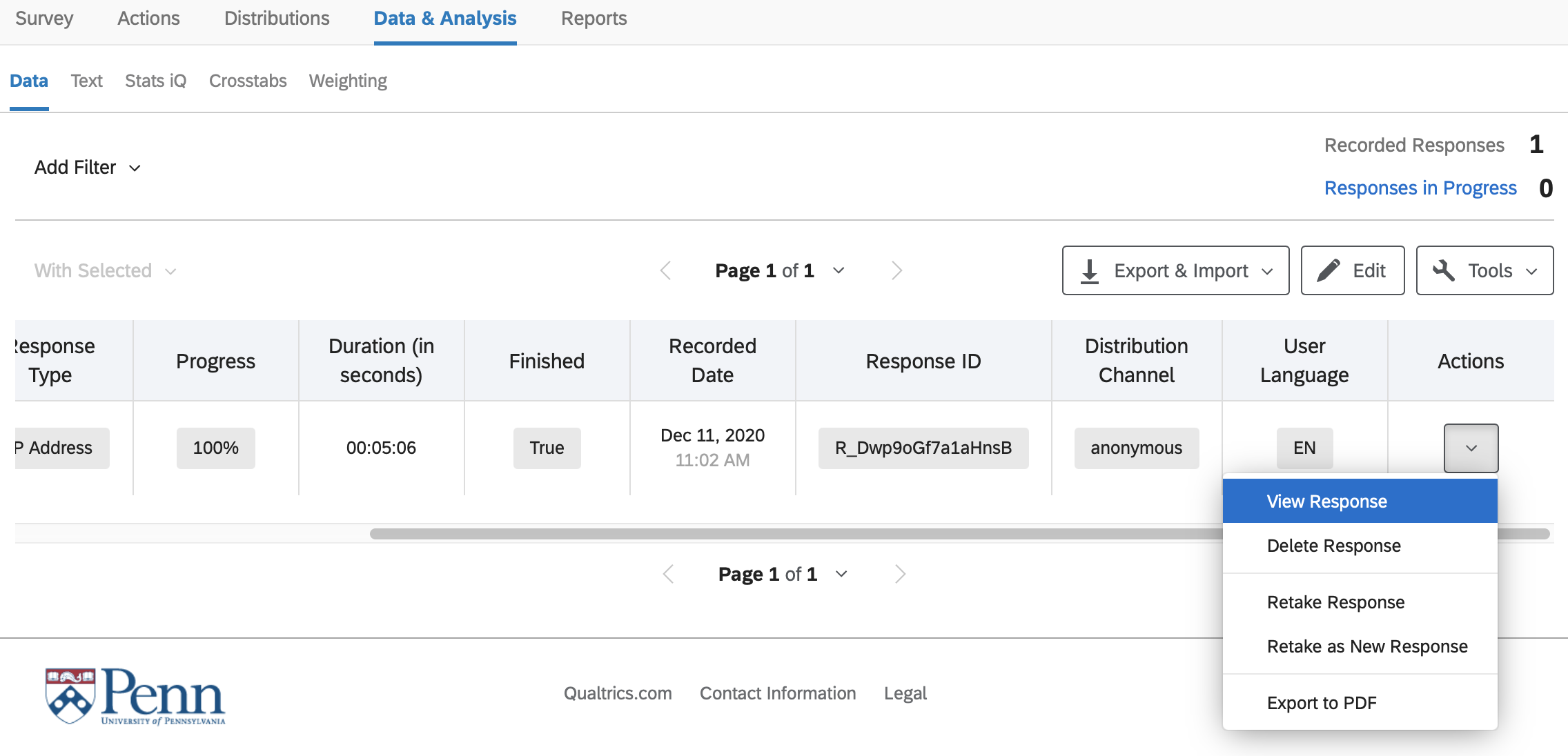
Task: Open the bottom Page 1 of 1 selector
Action: (x=783, y=574)
